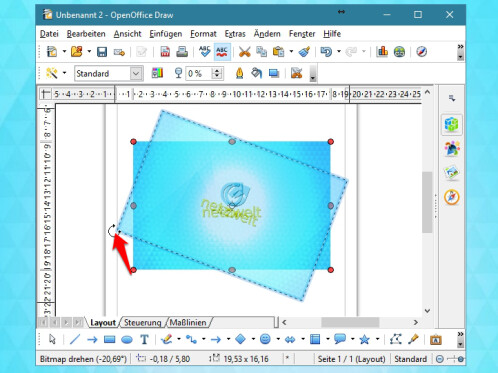Open the Navigator compass in the toolbar
Viewport: 498px width, 373px height.
click(422, 52)
